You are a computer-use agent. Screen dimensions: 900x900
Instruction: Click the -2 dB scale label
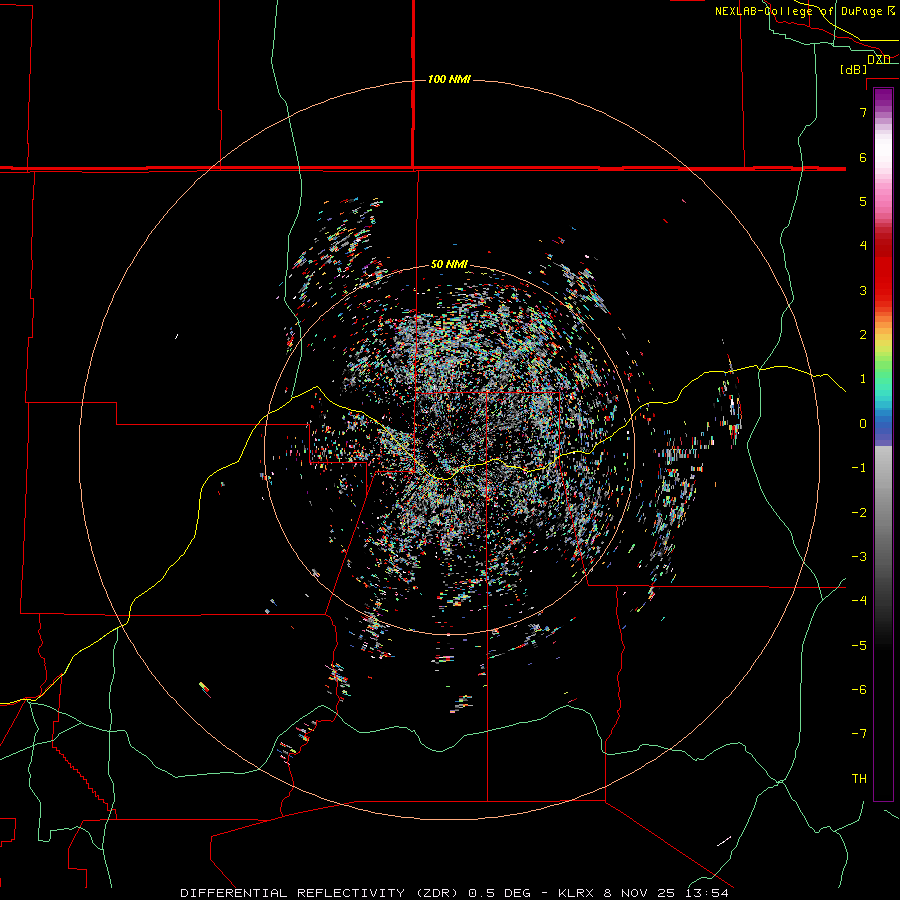click(859, 513)
